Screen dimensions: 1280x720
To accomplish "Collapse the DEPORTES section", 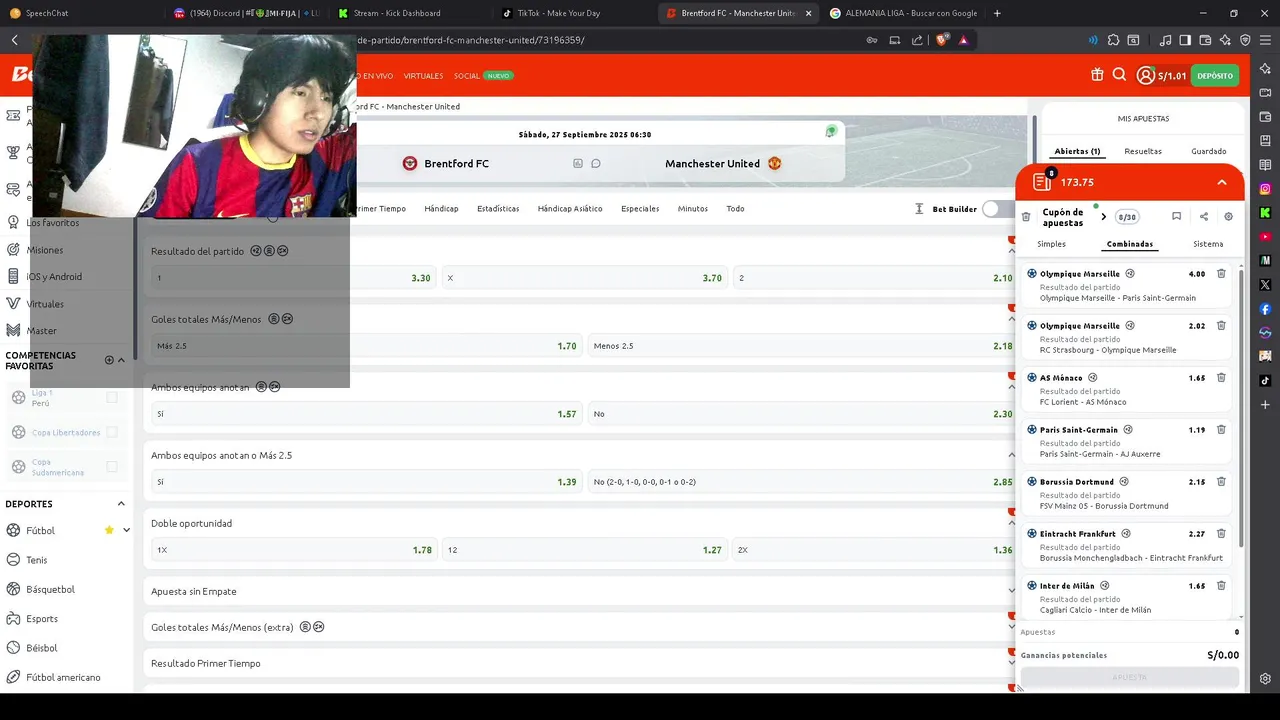I will [121, 504].
